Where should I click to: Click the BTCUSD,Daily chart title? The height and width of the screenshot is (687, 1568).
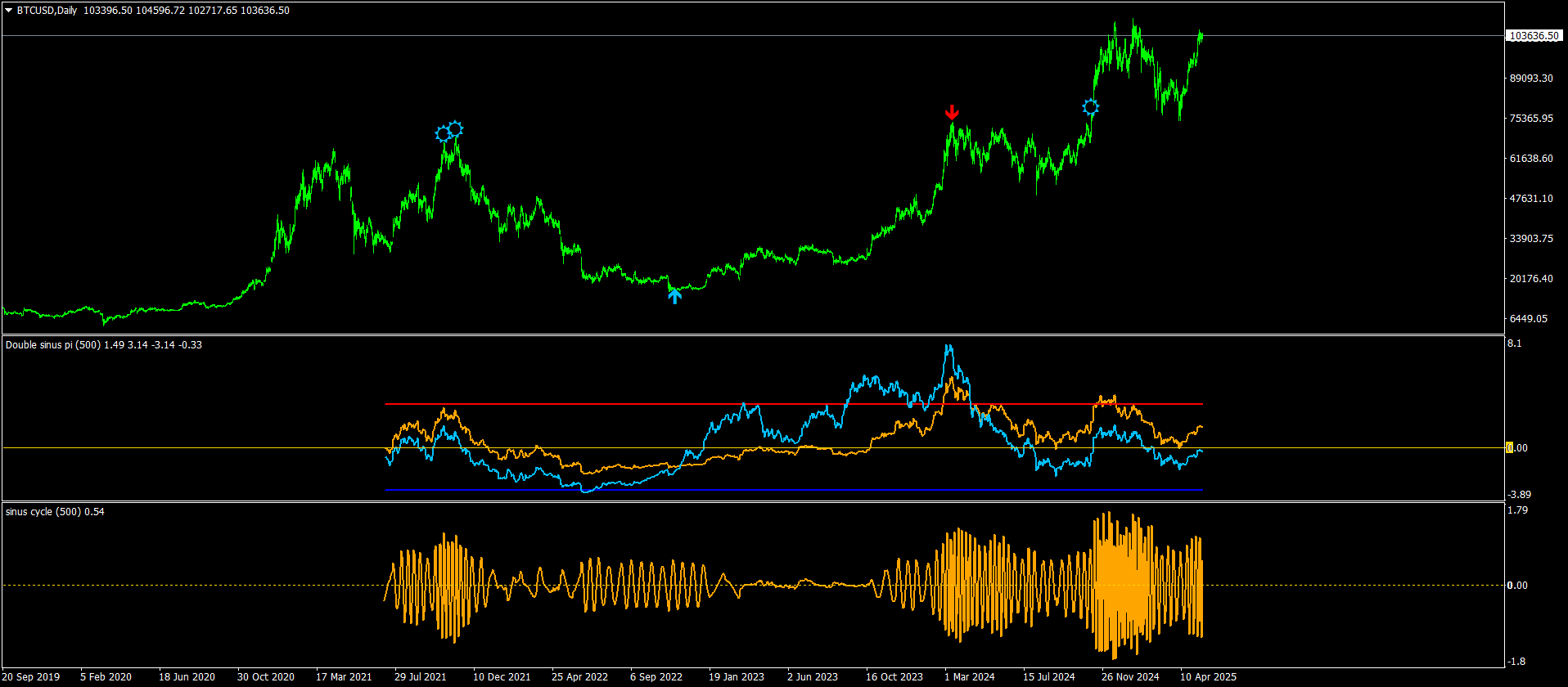[x=48, y=11]
